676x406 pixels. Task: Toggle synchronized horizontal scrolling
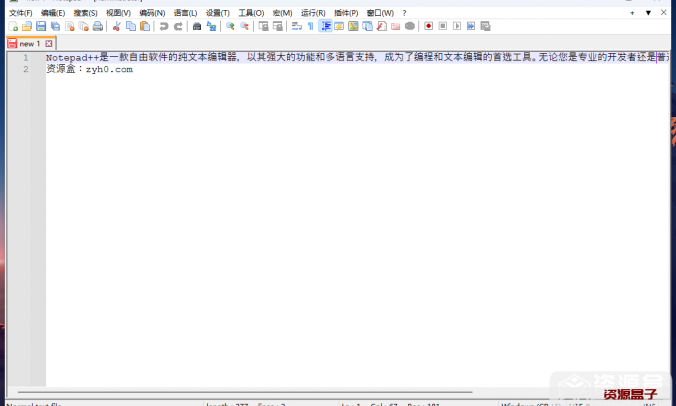coord(278,26)
